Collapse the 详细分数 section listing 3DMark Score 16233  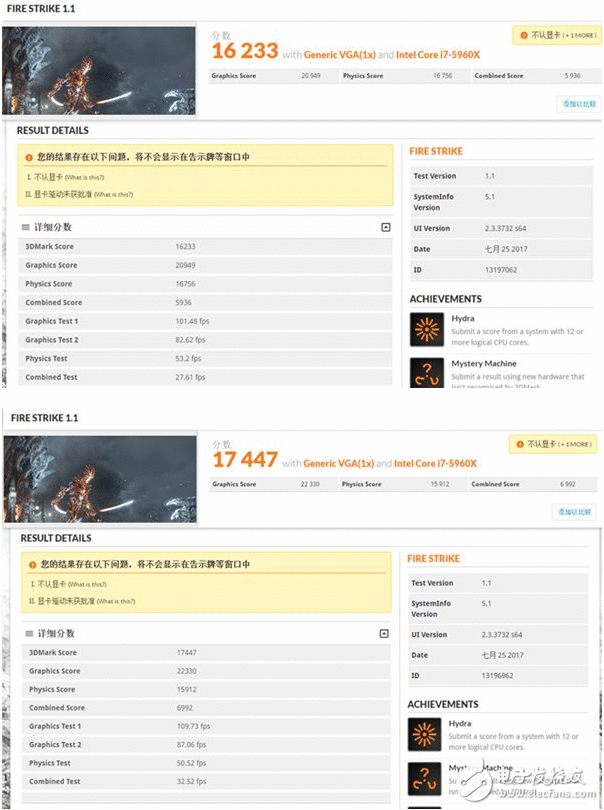(x=385, y=227)
